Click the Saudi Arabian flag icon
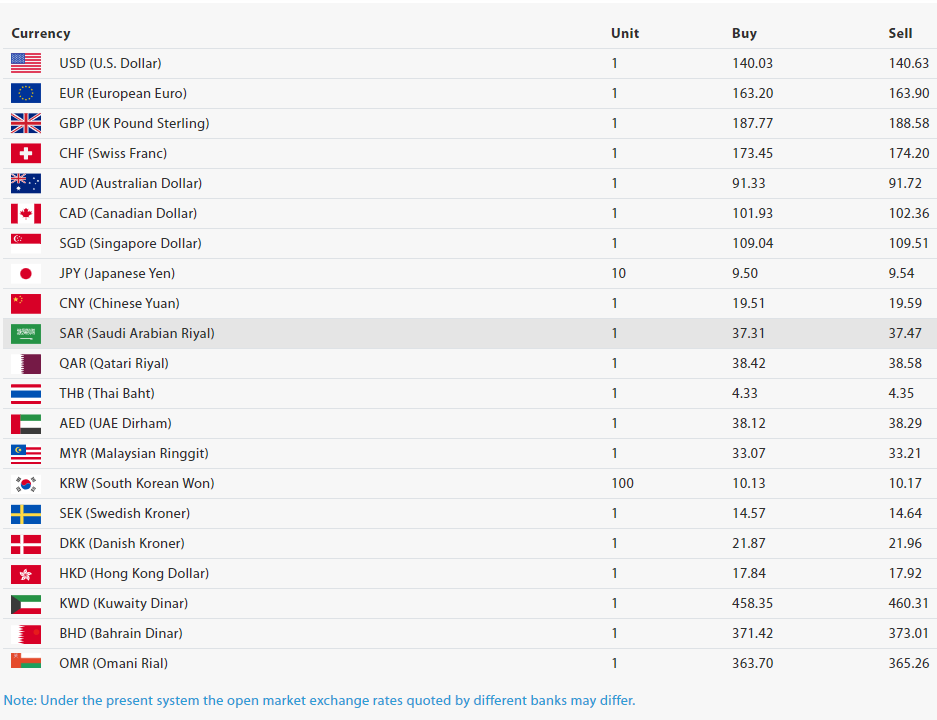The width and height of the screenshot is (937, 720). pos(26,333)
